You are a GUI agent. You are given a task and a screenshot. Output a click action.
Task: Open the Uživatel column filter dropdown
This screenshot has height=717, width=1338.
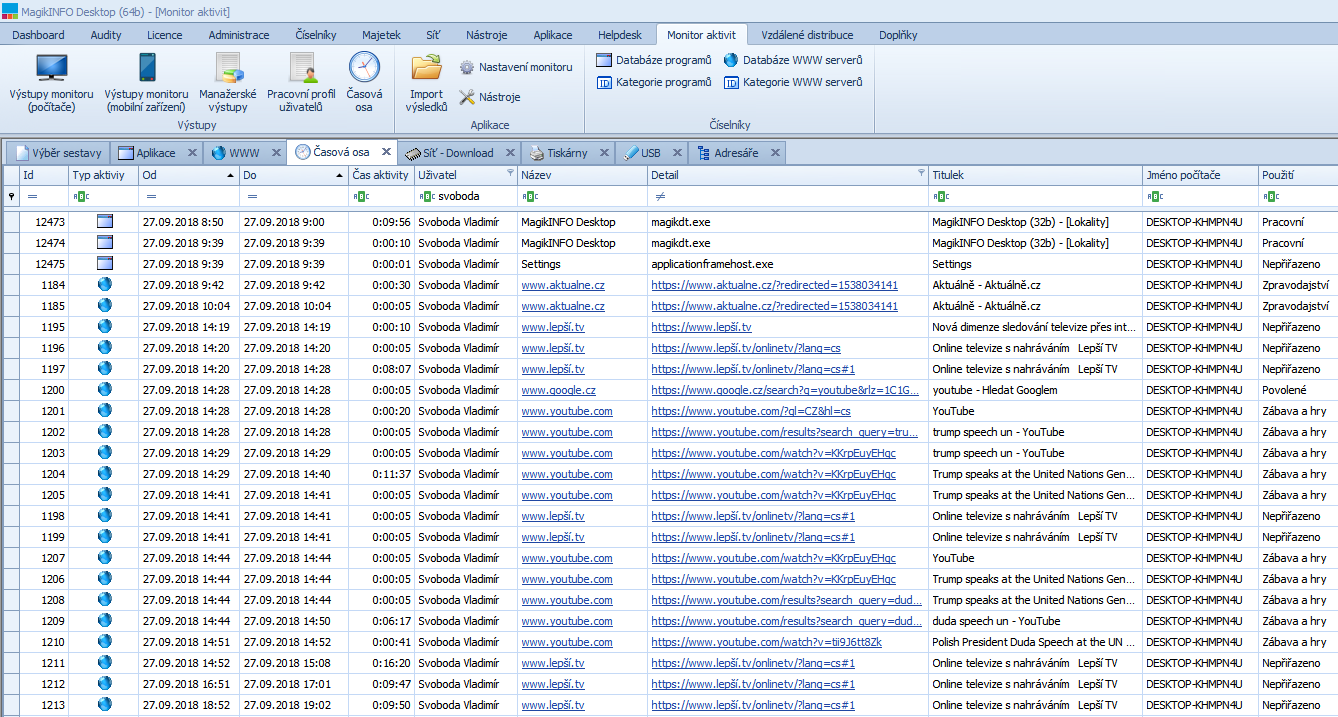[x=510, y=173]
